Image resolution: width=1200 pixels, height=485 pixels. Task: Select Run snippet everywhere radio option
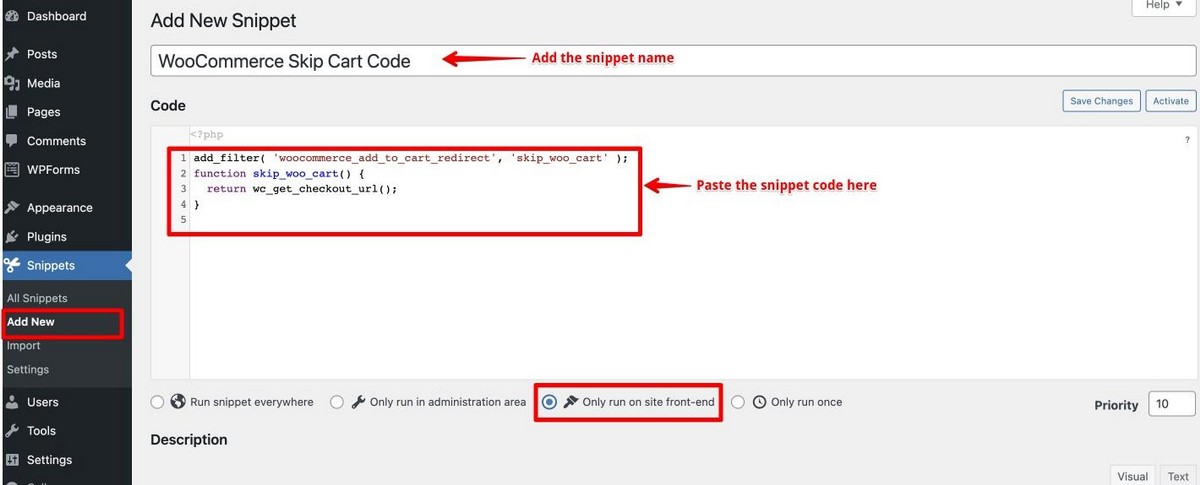(x=157, y=402)
